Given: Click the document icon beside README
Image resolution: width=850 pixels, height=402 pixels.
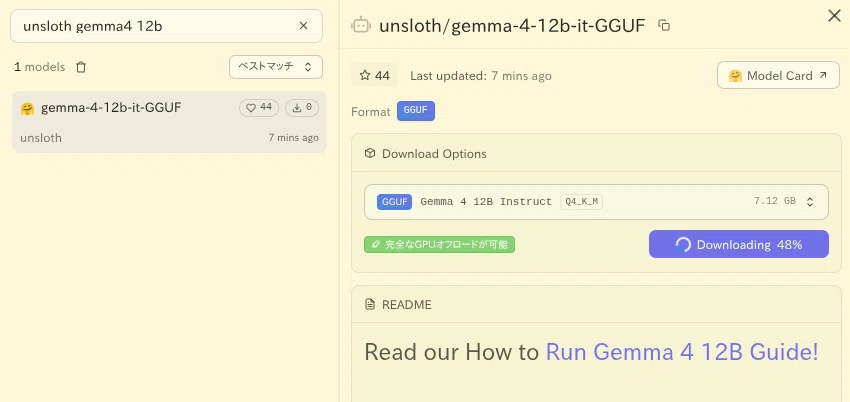Looking at the screenshot, I should (x=370, y=304).
